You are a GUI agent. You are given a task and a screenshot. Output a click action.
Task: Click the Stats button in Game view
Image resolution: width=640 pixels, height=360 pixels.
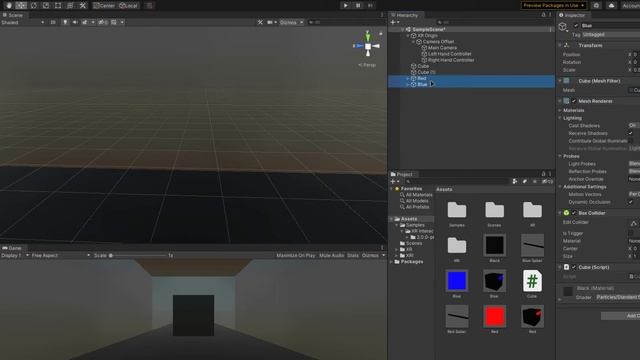353,256
